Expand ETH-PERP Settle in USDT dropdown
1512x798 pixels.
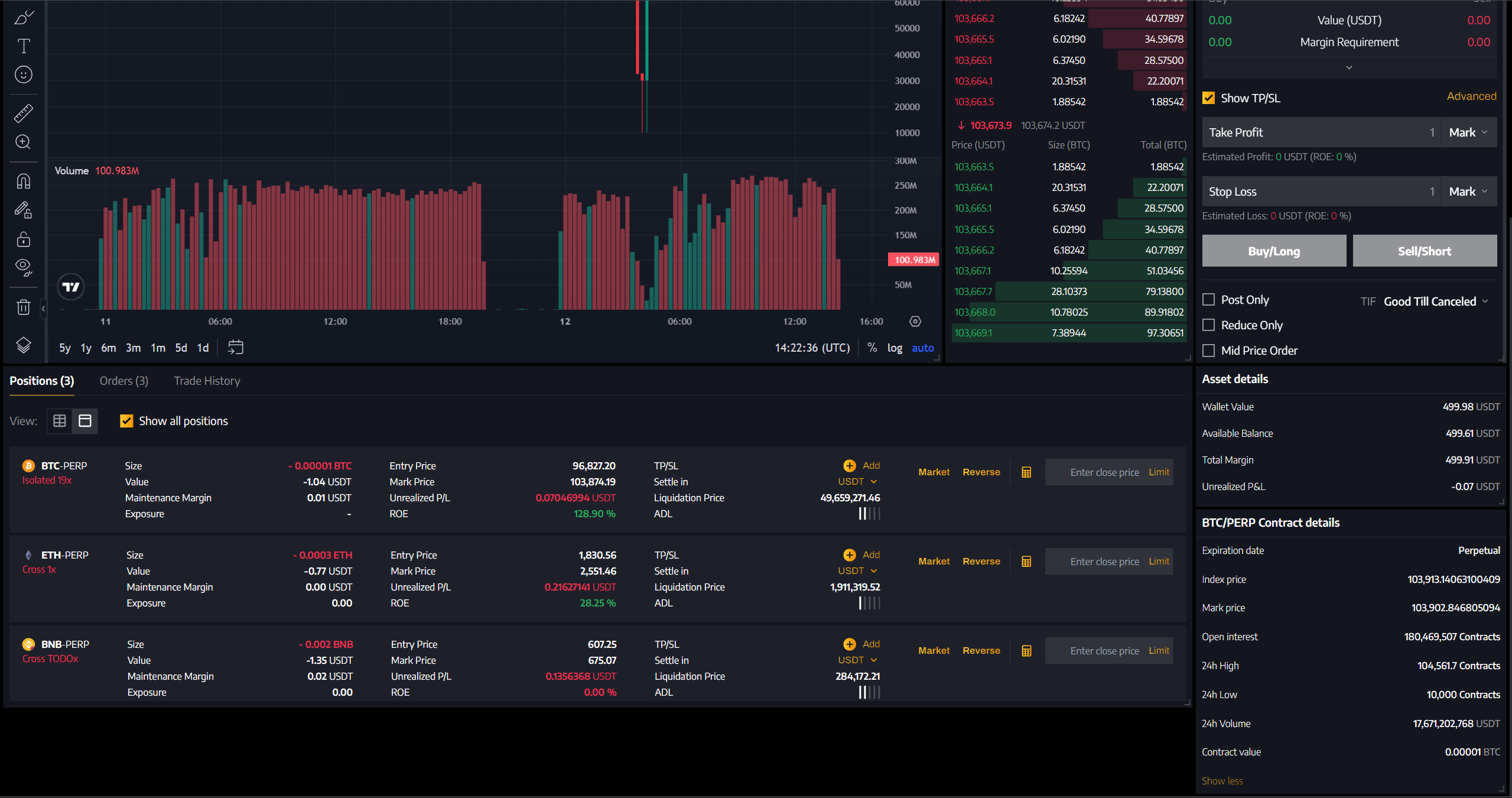tap(858, 571)
